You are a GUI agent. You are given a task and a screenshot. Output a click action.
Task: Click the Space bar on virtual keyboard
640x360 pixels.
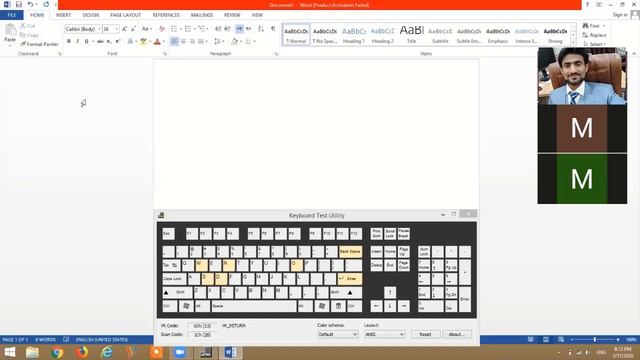click(x=253, y=306)
